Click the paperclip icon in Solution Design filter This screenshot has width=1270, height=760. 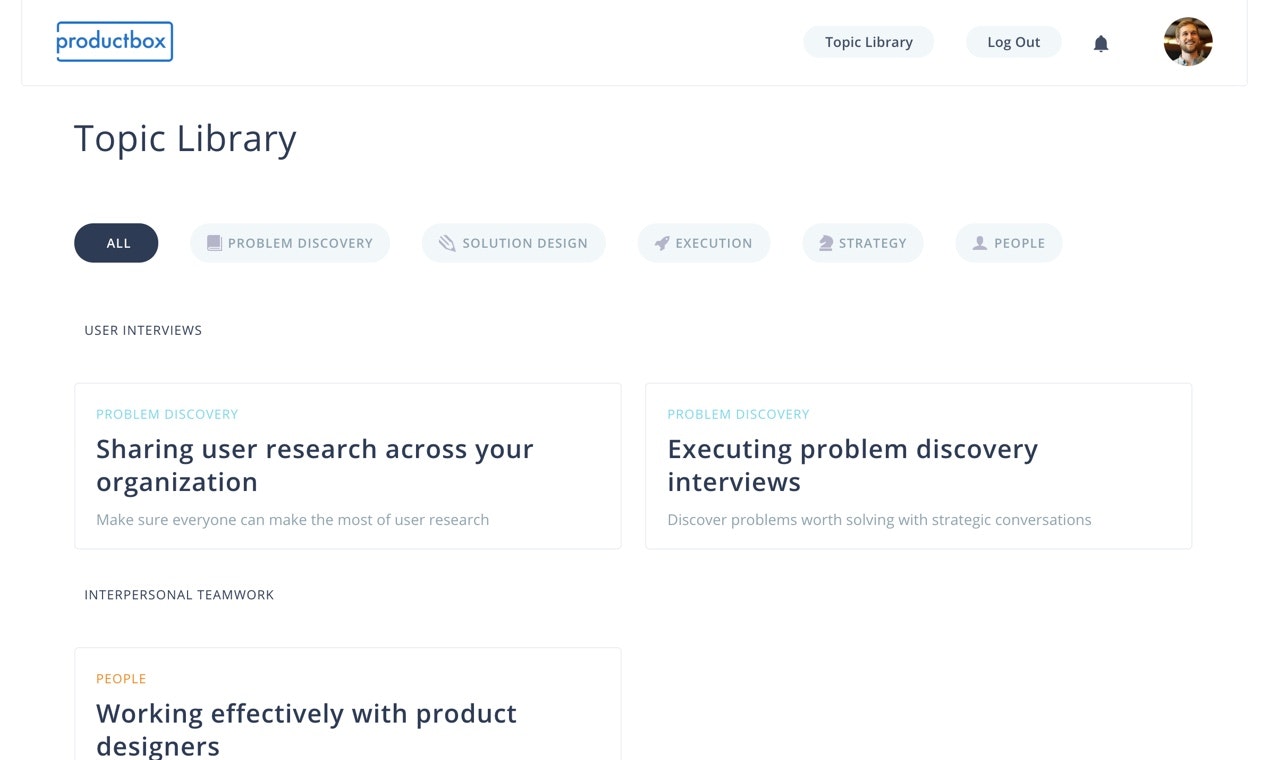pos(446,242)
